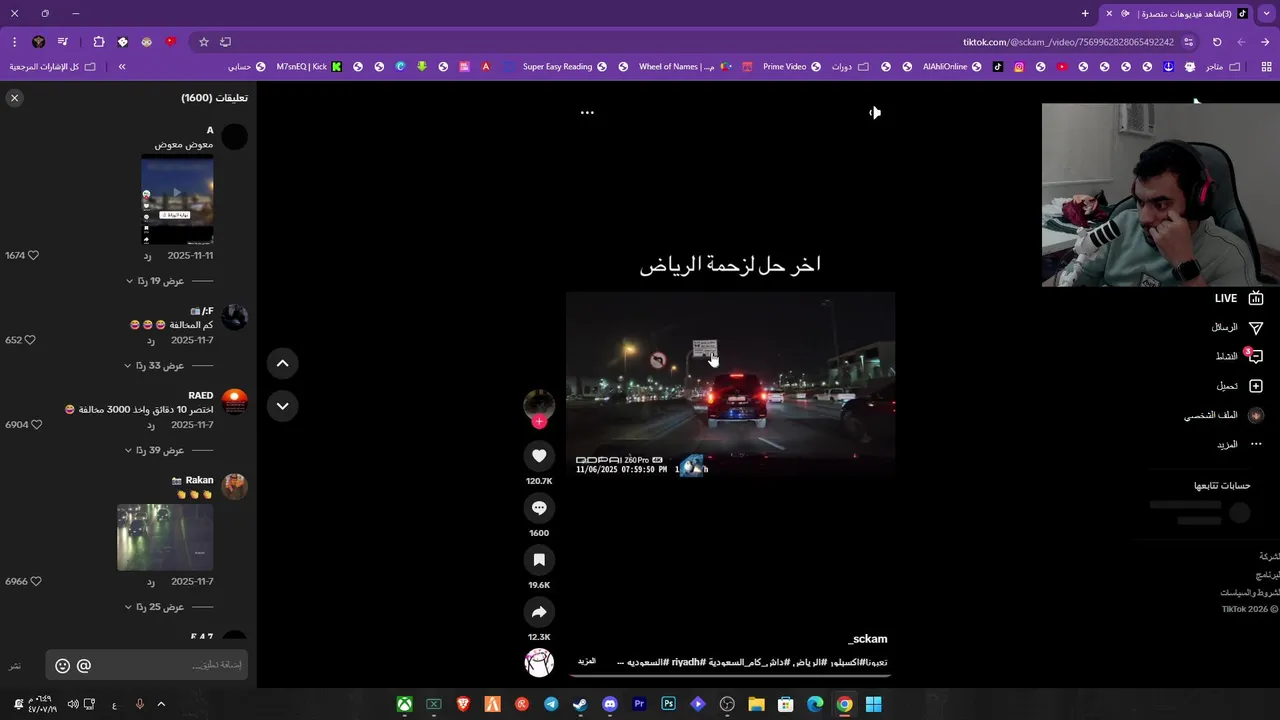This screenshot has height=720, width=1280.
Task: Insert a mention with the @ icon
Action: 84,665
